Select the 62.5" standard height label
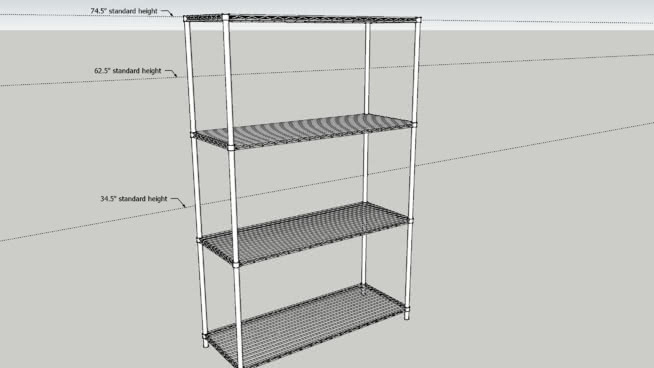The width and height of the screenshot is (654, 368). [127, 71]
